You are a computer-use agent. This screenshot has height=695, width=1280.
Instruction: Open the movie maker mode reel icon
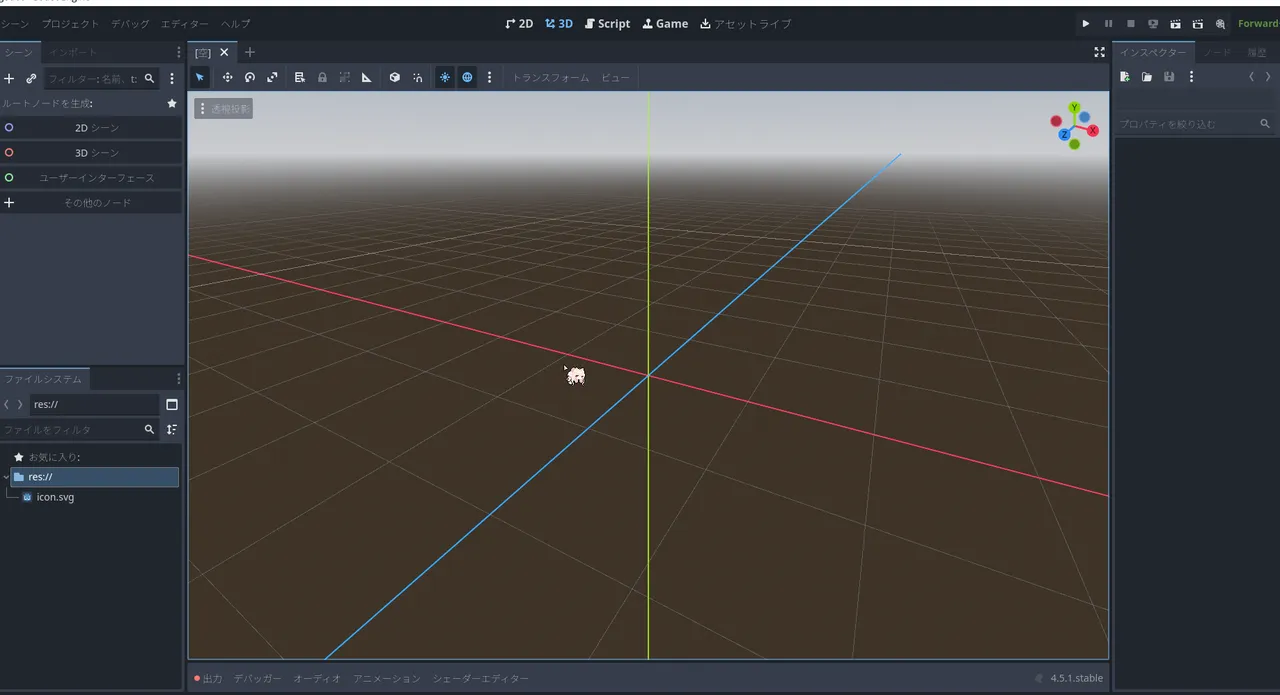pos(1221,24)
